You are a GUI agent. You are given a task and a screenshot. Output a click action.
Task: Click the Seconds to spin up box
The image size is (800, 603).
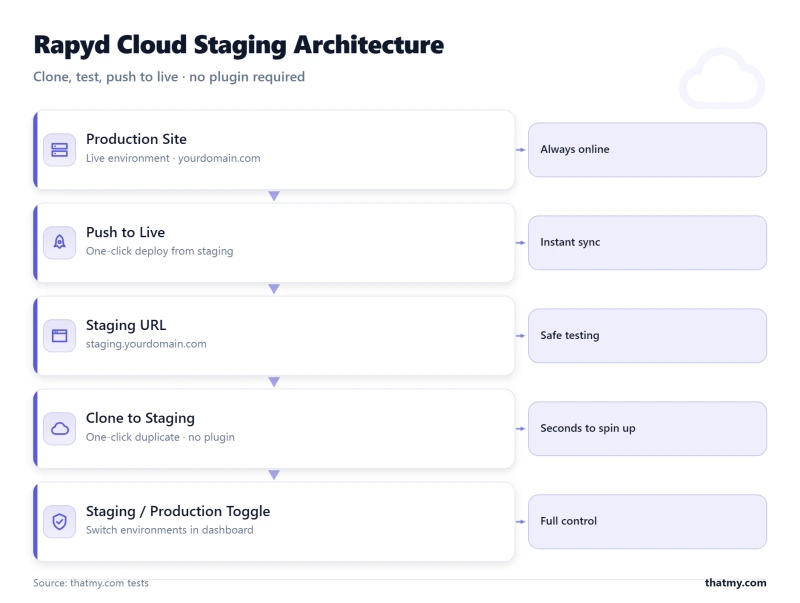pos(647,429)
